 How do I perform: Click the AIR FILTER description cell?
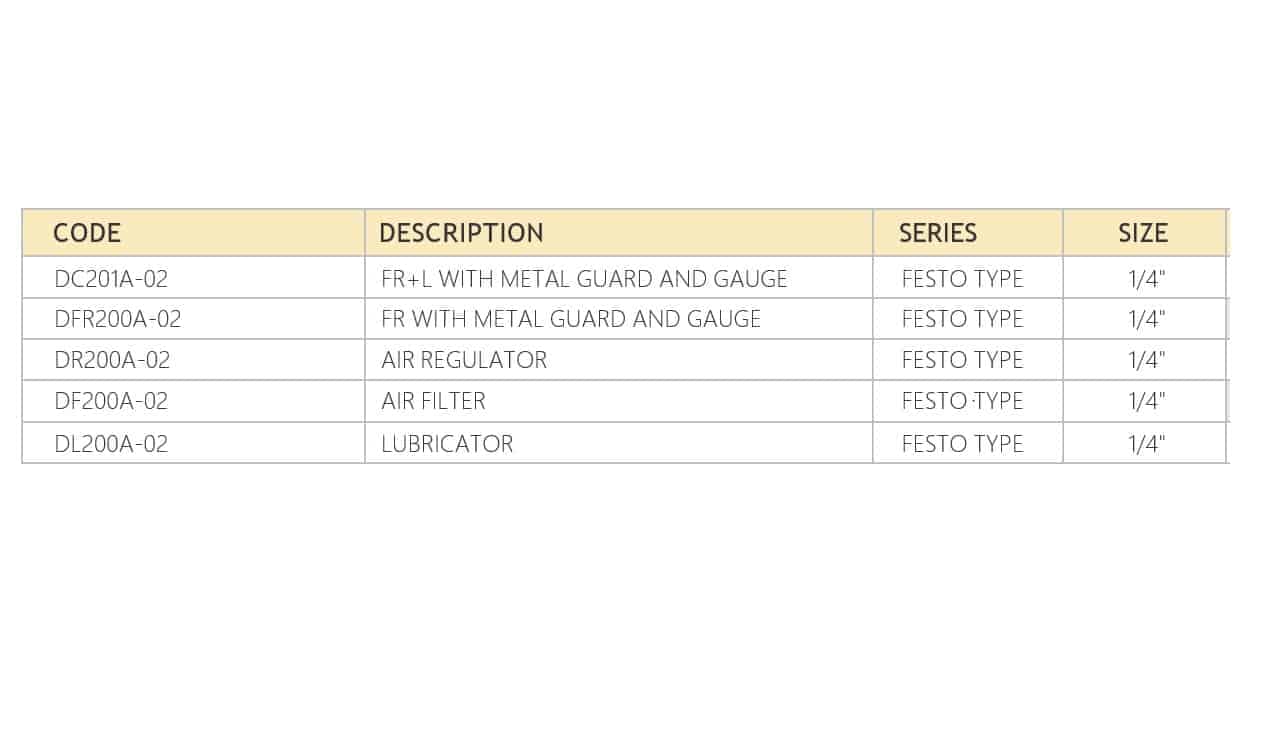click(619, 401)
